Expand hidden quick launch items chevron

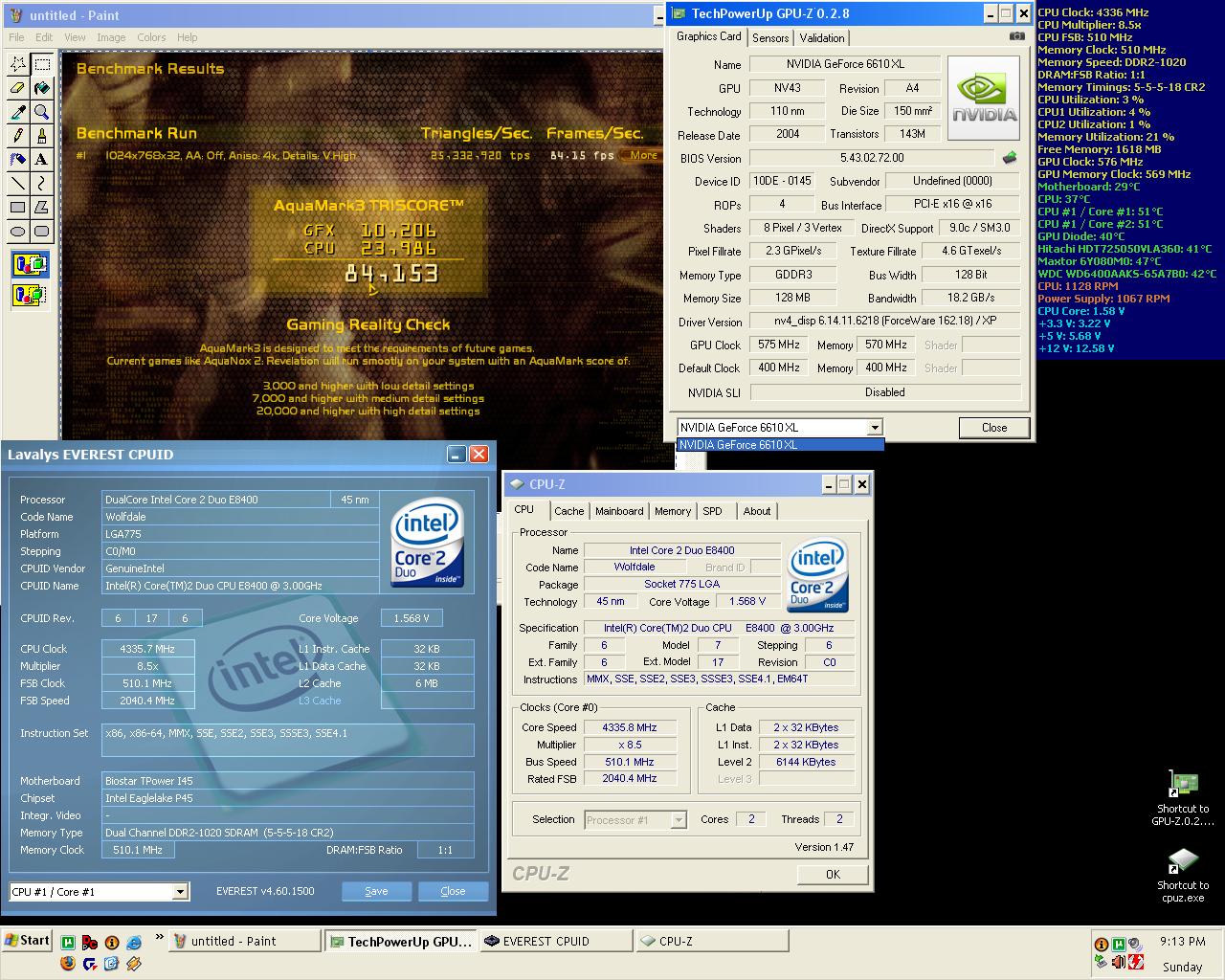click(x=159, y=938)
